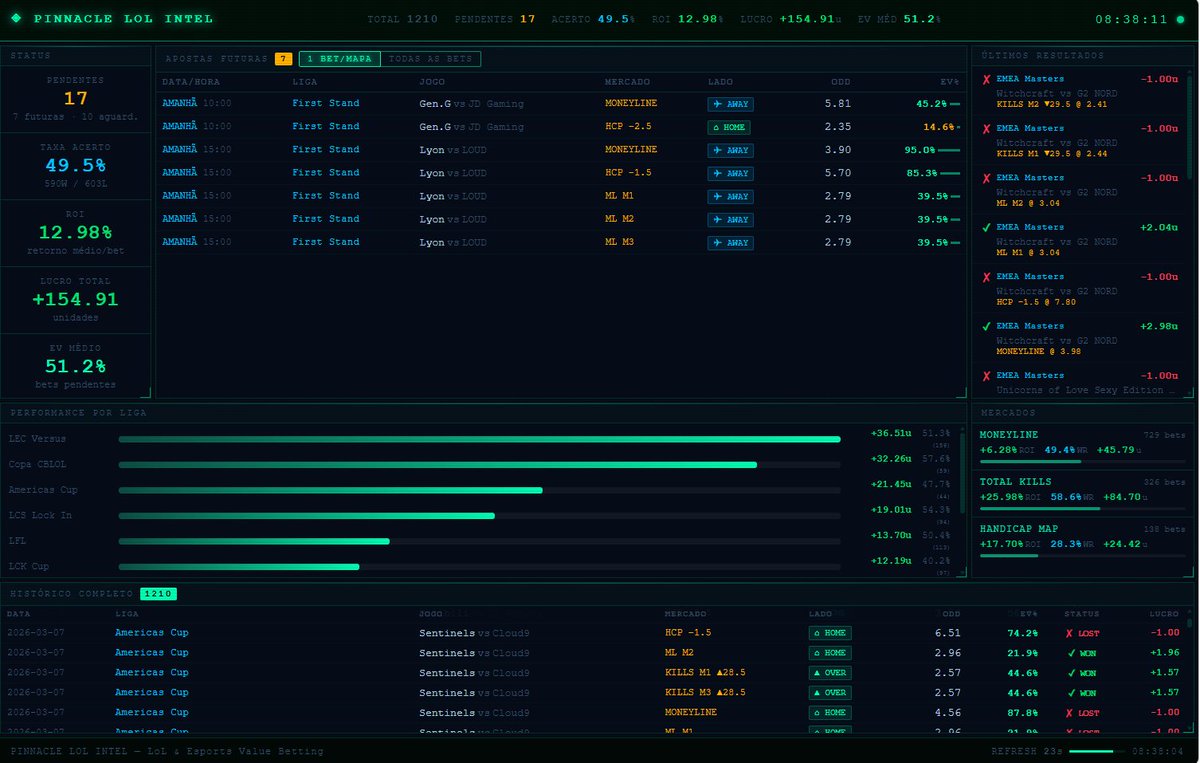Open the EMEA Masters link on the KILLS M2 result
1200x763 pixels.
[1030, 78]
